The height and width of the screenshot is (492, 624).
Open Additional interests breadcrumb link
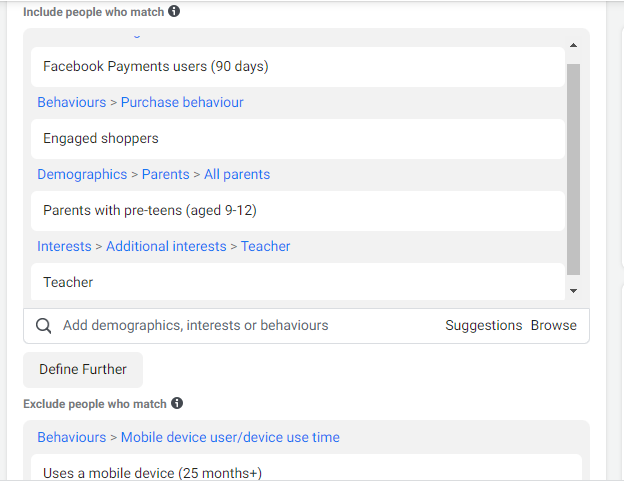point(166,246)
